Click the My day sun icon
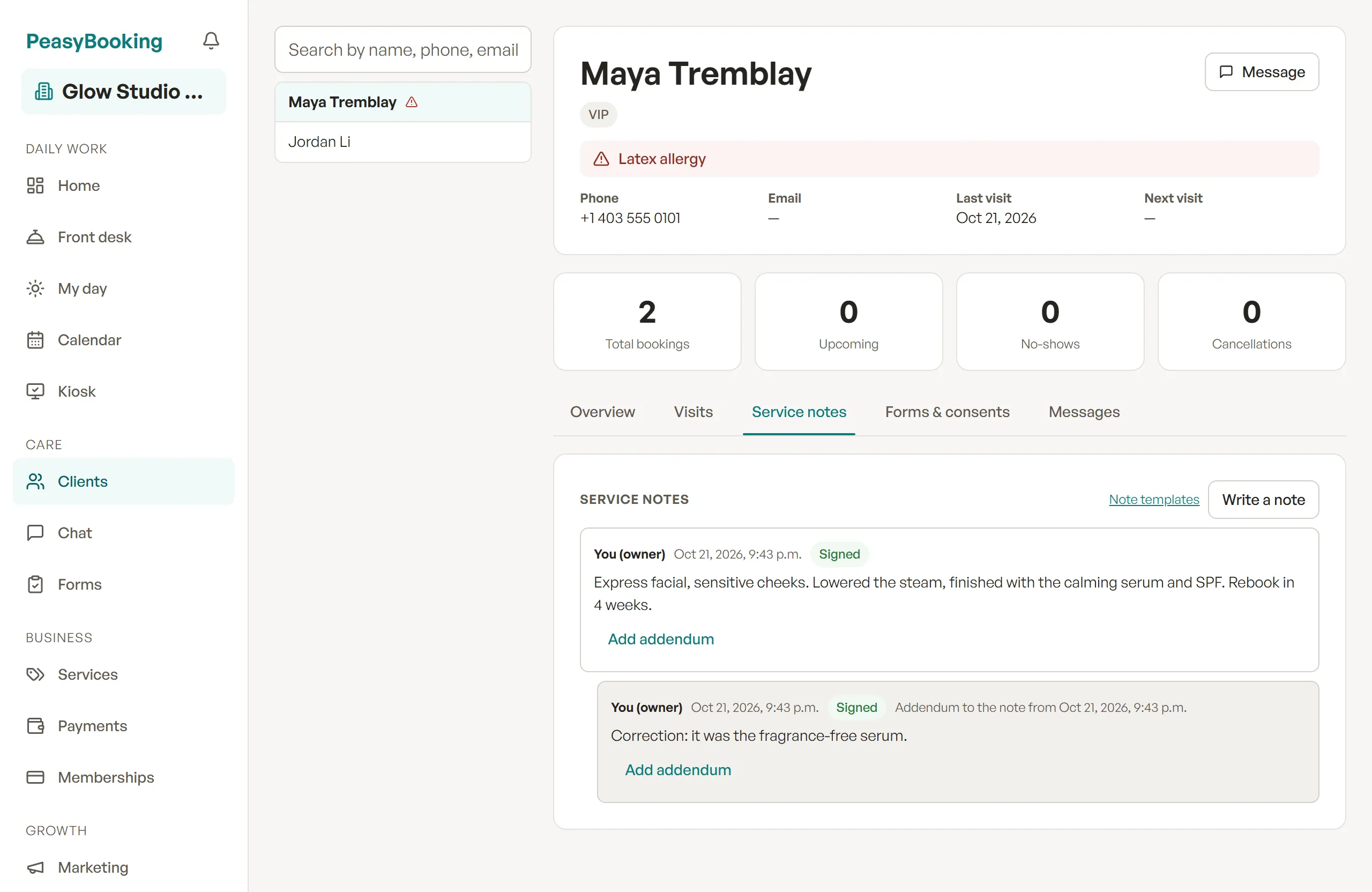This screenshot has height=892, width=1372. click(35, 288)
